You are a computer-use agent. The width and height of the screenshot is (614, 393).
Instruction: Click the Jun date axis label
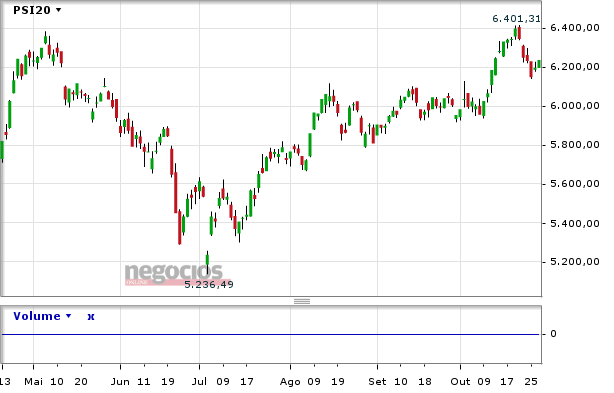pyautogui.click(x=120, y=382)
